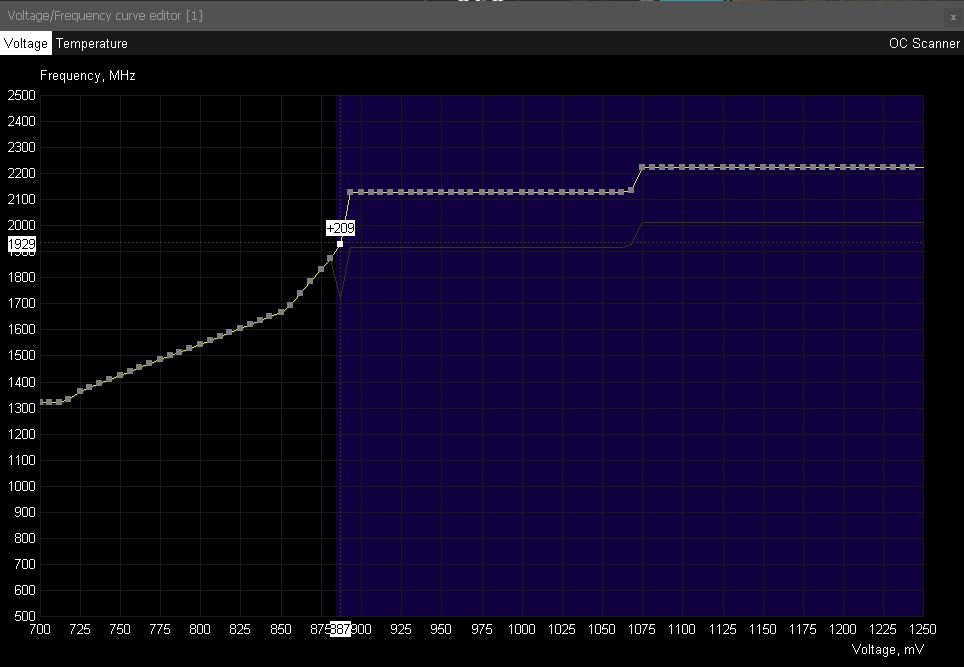Click the 1300 label on the frequency axis
Viewport: 964px width, 667px height.
[22, 408]
